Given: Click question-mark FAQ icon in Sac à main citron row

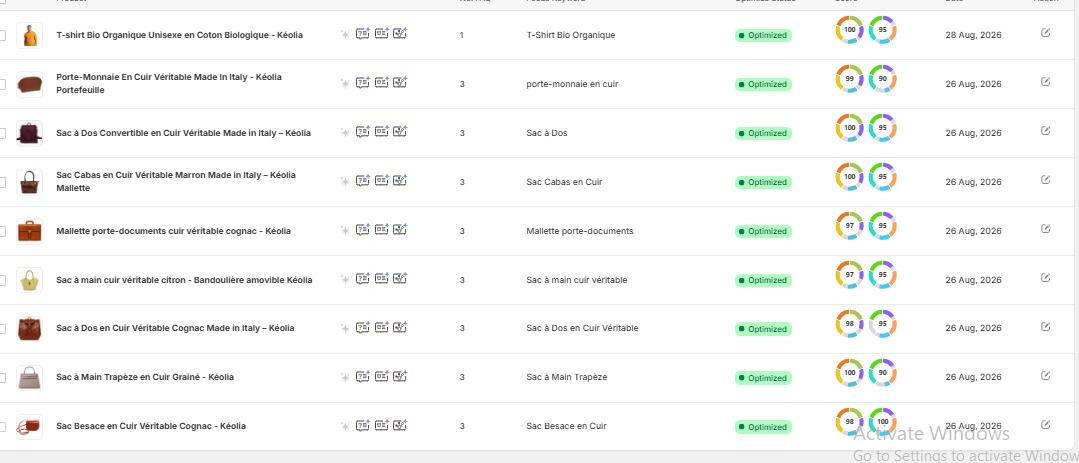Looking at the screenshot, I should pyautogui.click(x=363, y=278).
